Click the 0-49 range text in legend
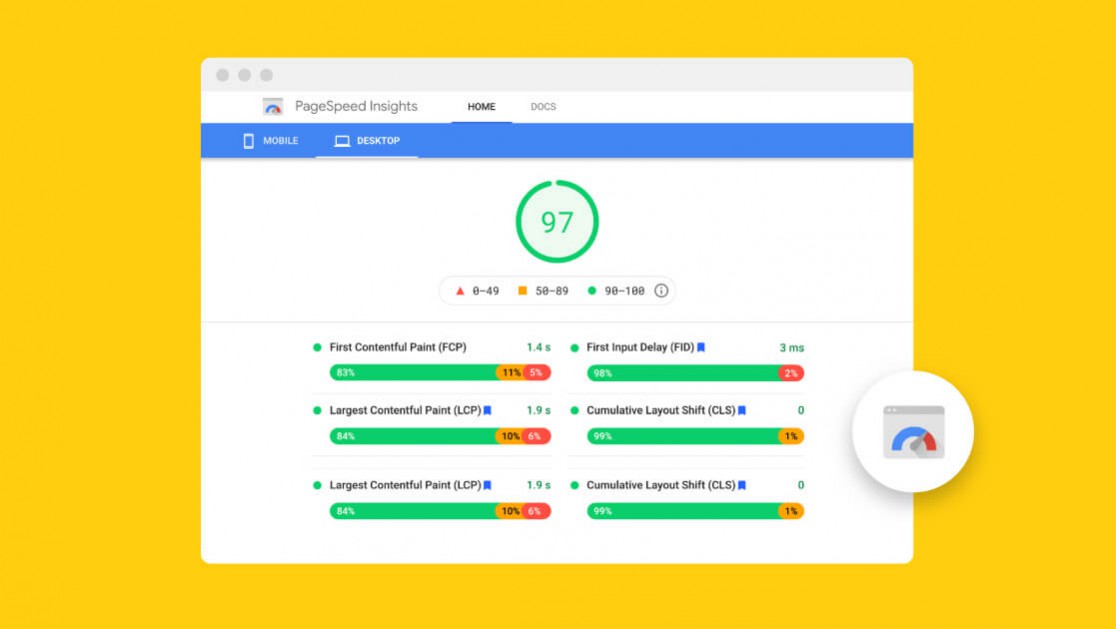 coord(485,291)
